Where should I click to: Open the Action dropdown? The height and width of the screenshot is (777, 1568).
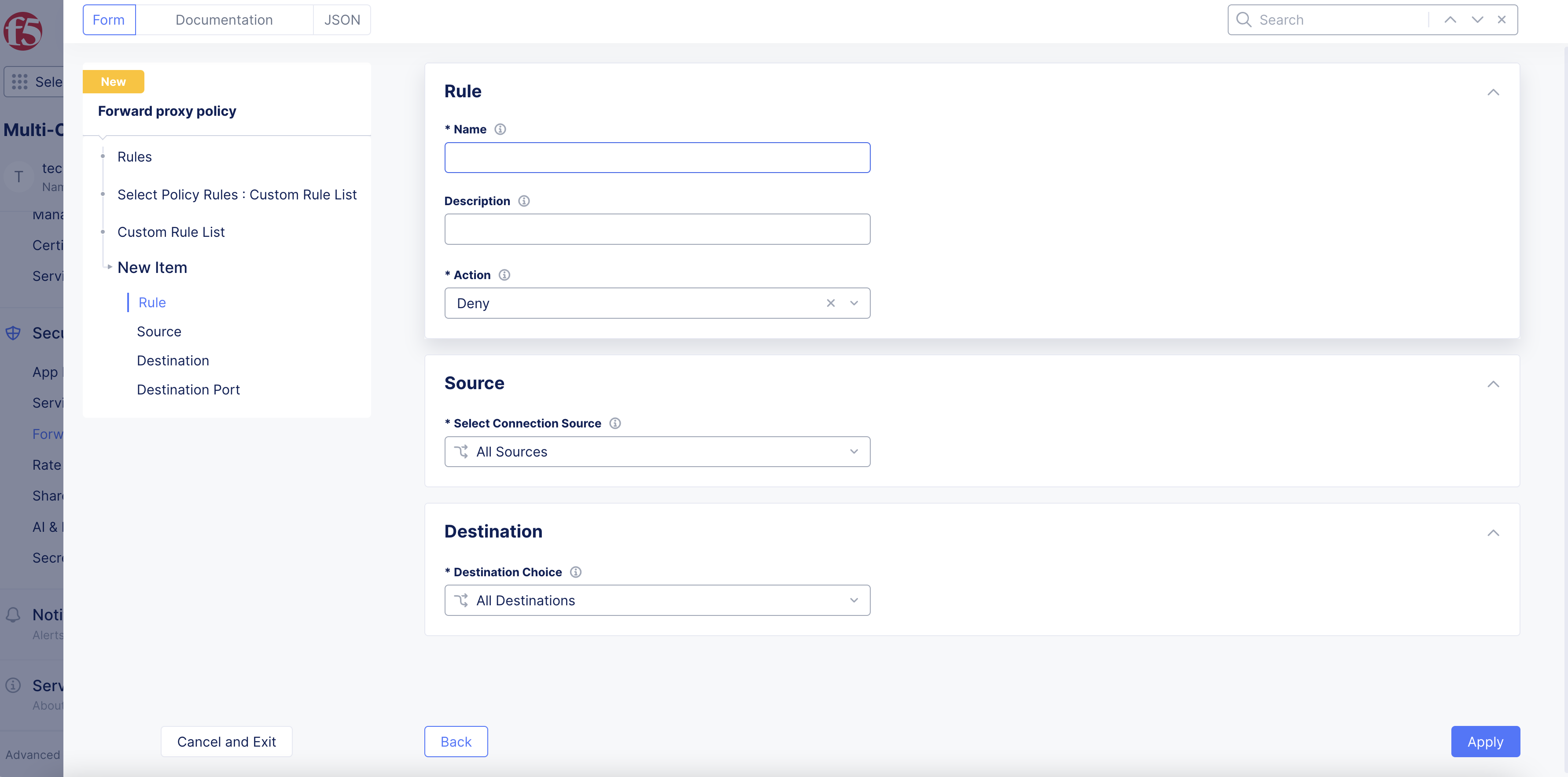pos(854,303)
